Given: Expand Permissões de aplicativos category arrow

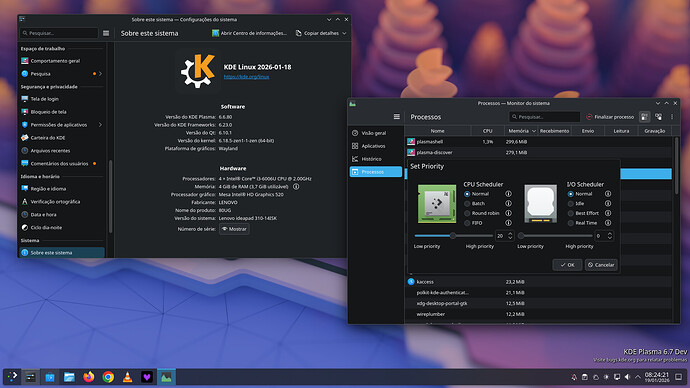Looking at the screenshot, I should pos(100,124).
